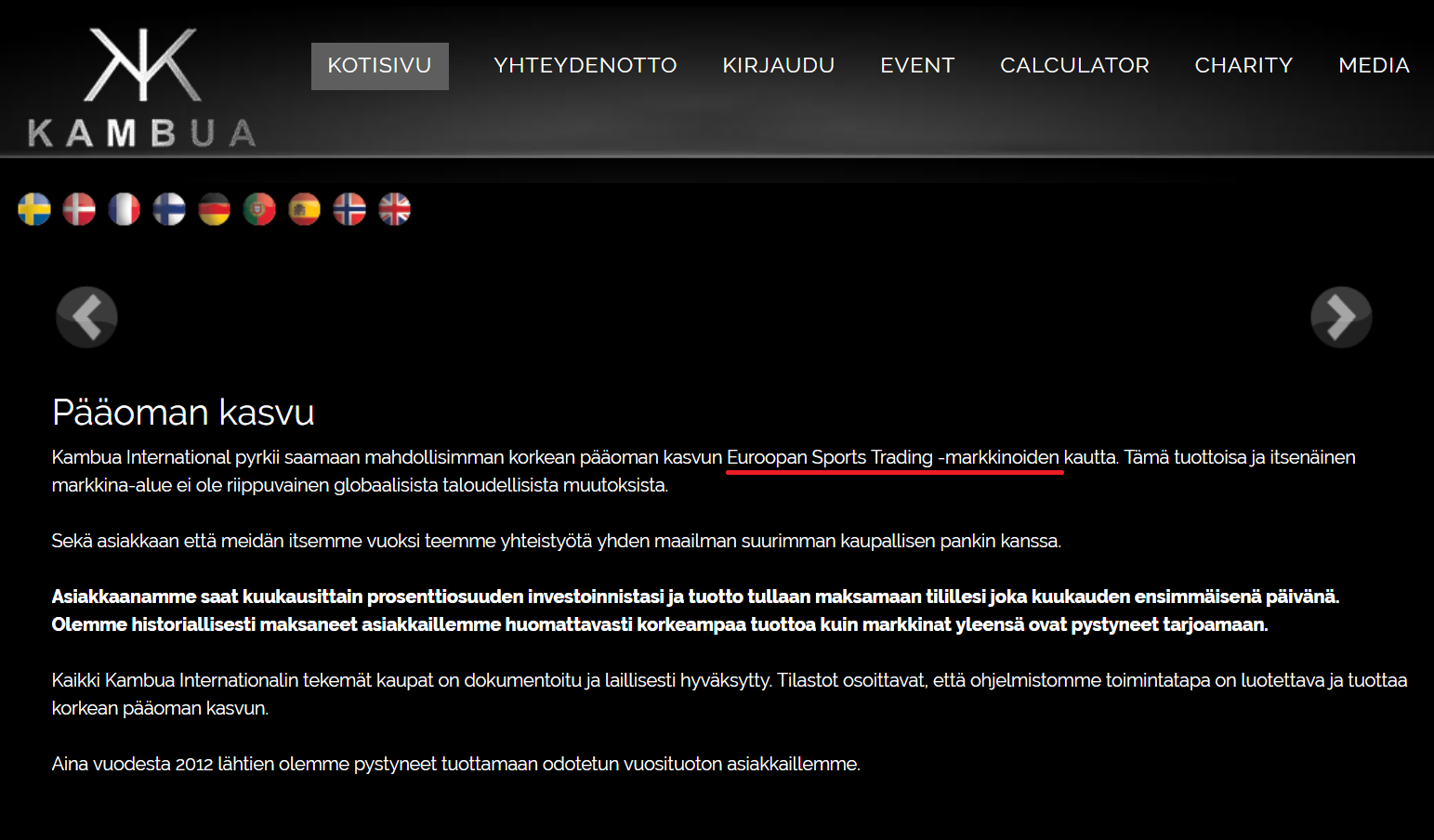Open the EVENT menu item

917,66
